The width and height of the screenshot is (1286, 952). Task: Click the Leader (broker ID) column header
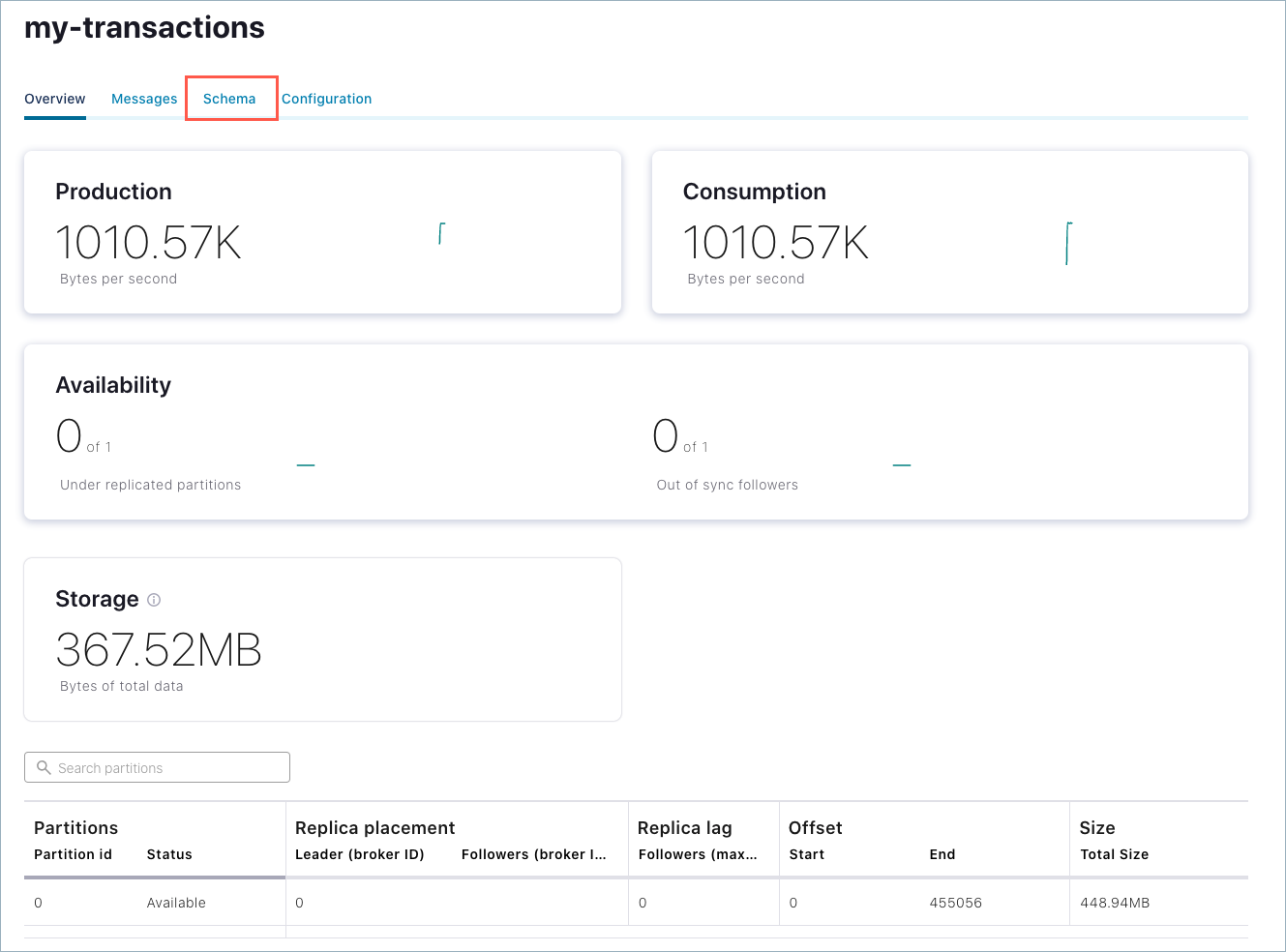click(x=359, y=854)
